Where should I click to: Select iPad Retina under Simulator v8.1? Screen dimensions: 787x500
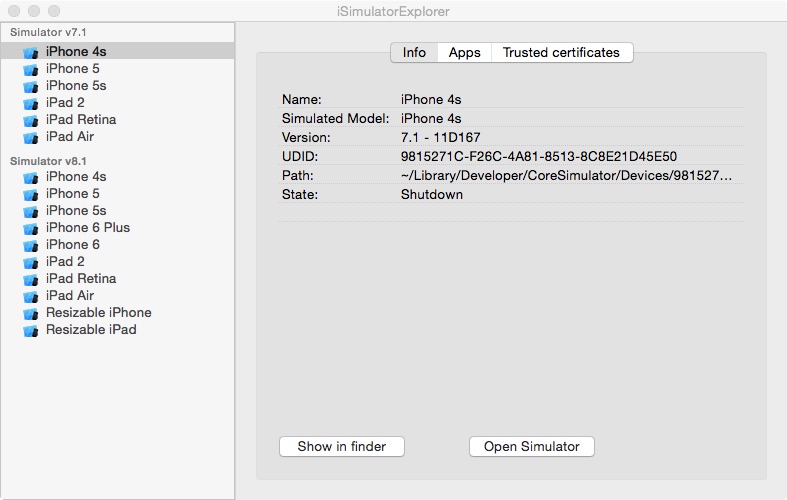click(x=117, y=279)
